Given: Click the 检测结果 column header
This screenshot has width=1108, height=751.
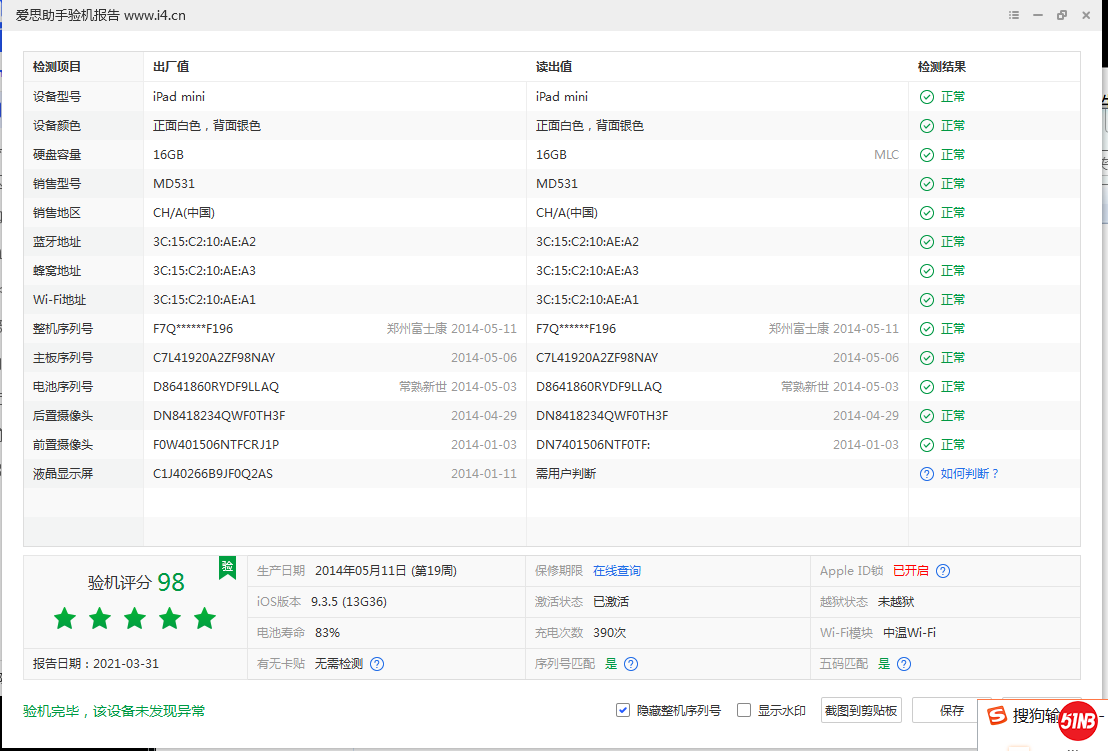Looking at the screenshot, I should pos(941,67).
